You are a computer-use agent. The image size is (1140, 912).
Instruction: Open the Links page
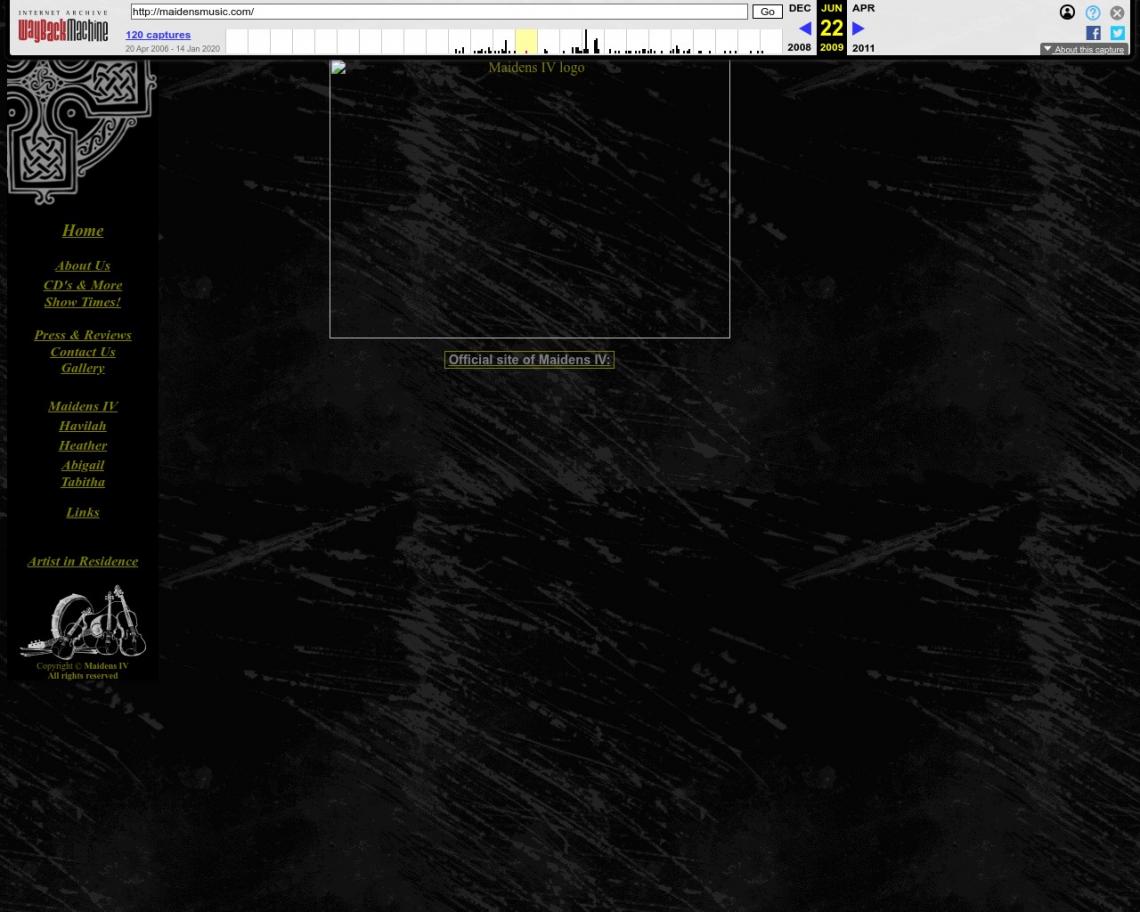[82, 512]
